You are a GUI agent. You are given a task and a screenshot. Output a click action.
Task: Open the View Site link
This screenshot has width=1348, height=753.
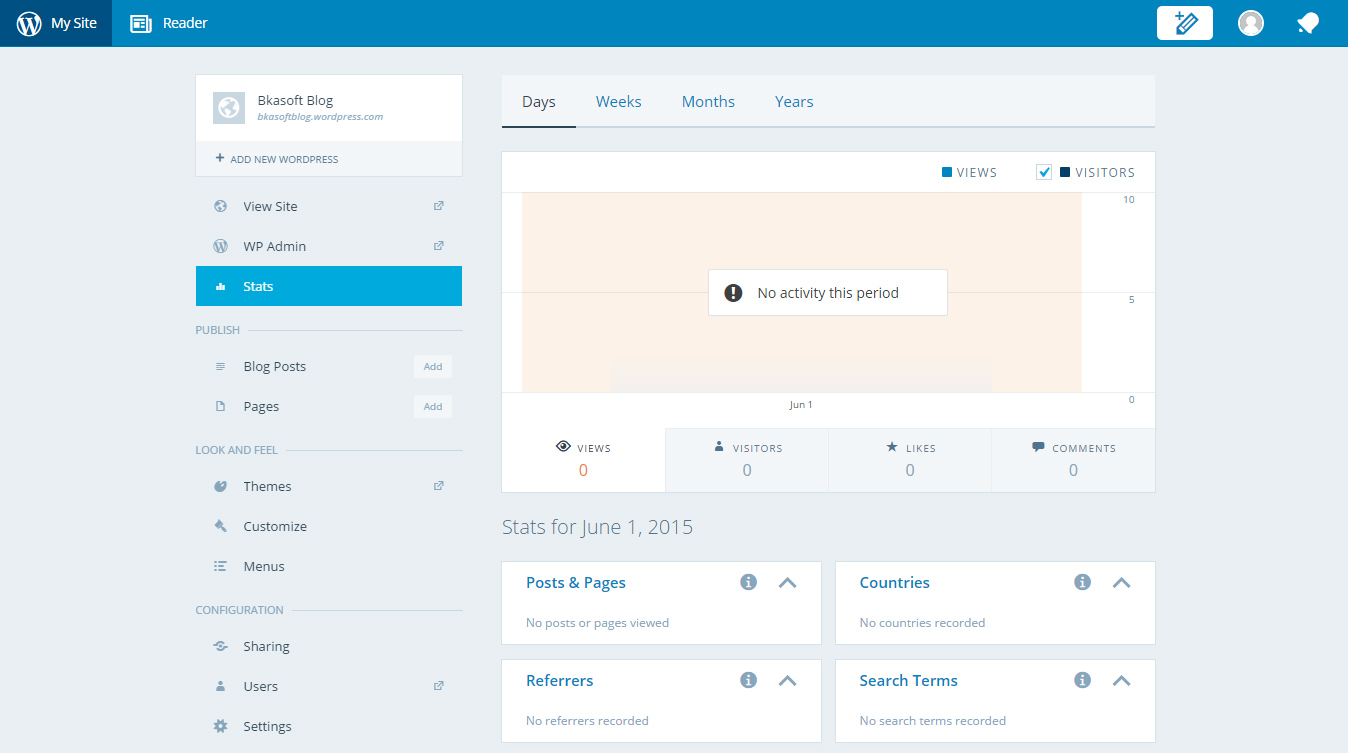click(329, 206)
